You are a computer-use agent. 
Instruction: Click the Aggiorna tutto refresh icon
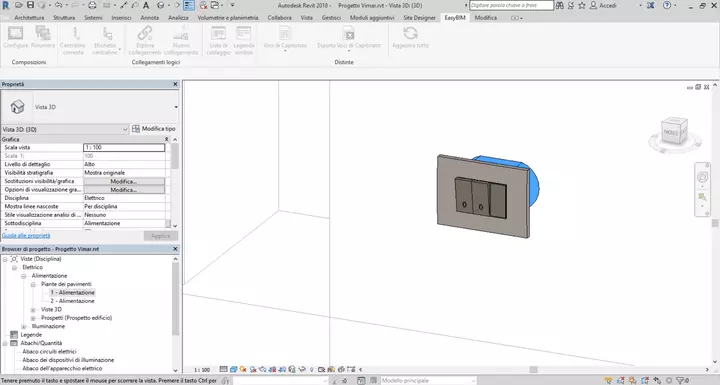point(410,33)
